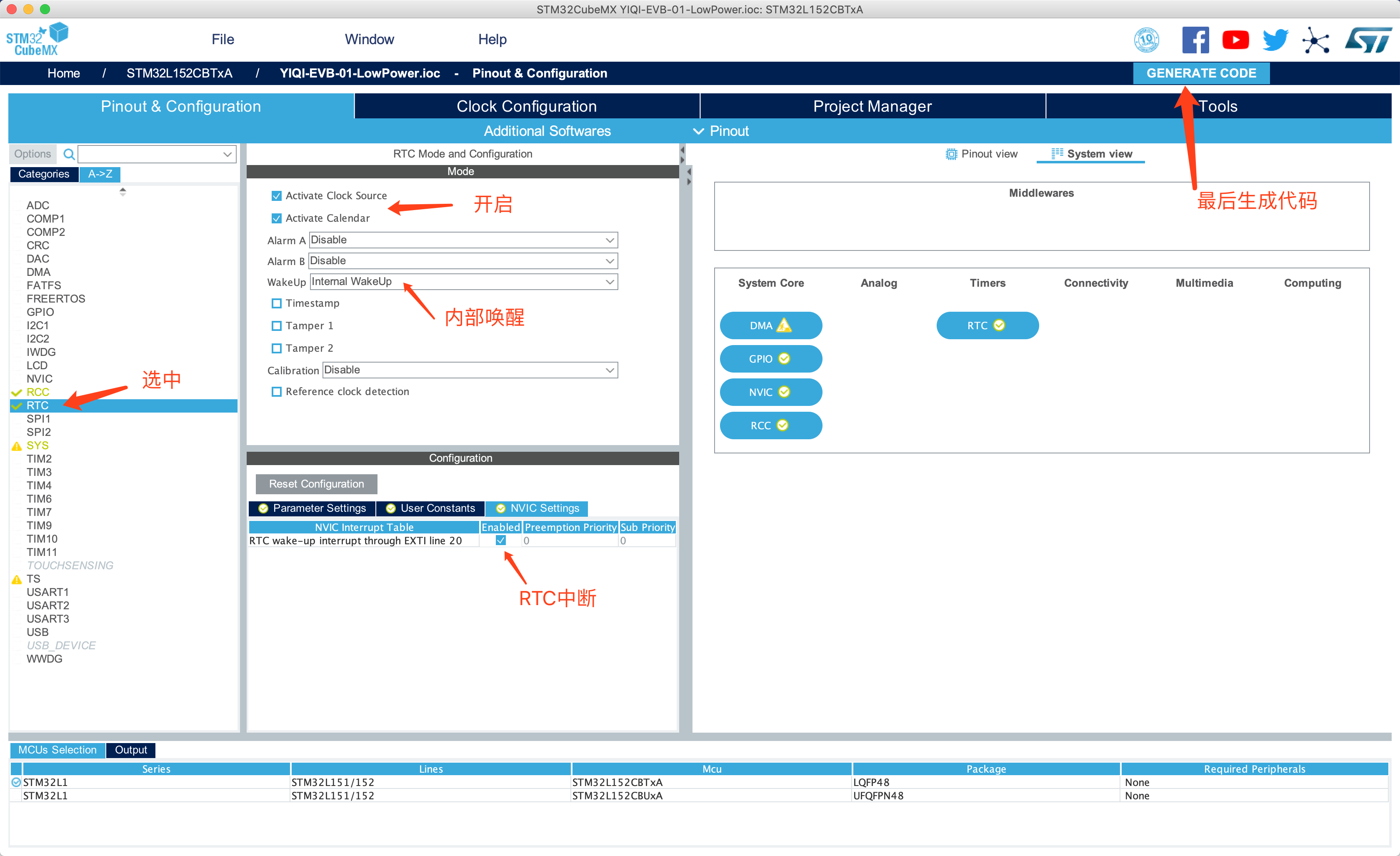Image resolution: width=1400 pixels, height=856 pixels.
Task: Enable the Timestamp checkbox
Action: click(277, 303)
